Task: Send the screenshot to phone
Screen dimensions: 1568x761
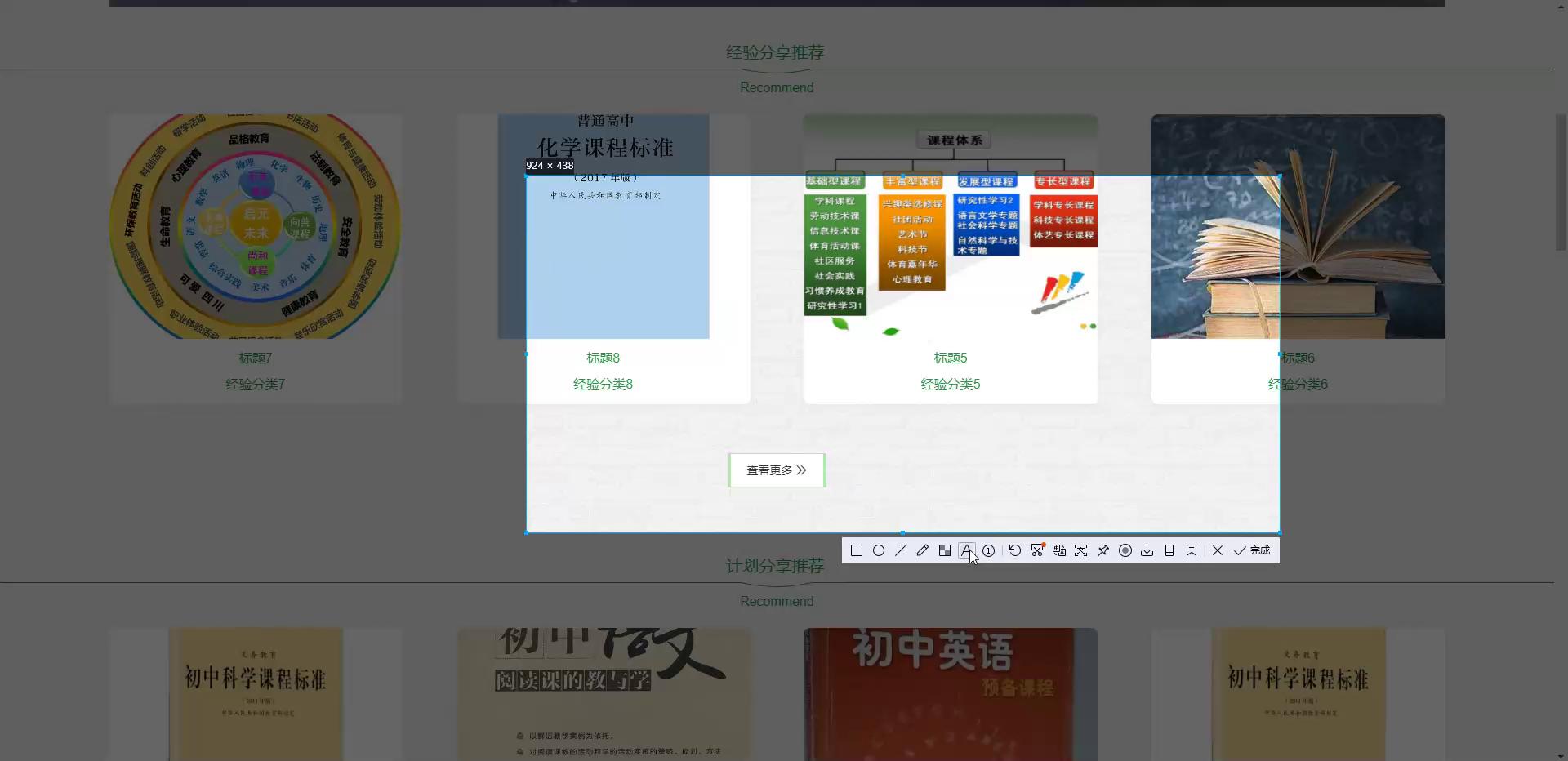Action: 1169,550
